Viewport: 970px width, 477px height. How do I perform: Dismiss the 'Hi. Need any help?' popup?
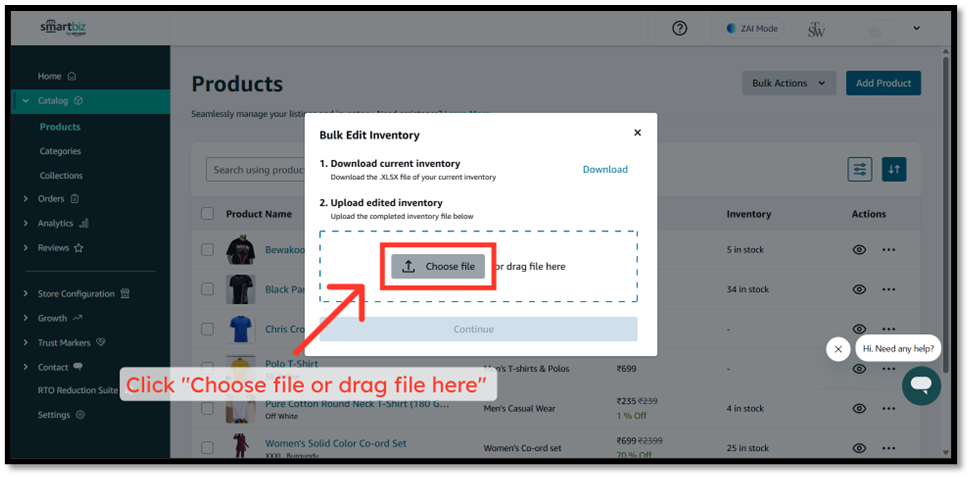click(x=838, y=349)
